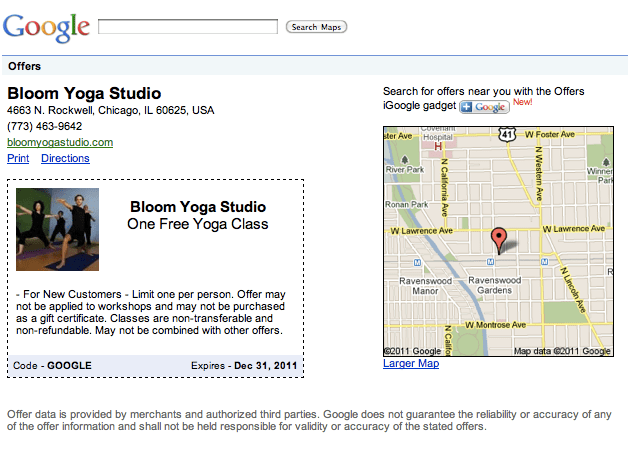Click the US Route 41 highway shield
This screenshot has width=628, height=449.
point(508,132)
